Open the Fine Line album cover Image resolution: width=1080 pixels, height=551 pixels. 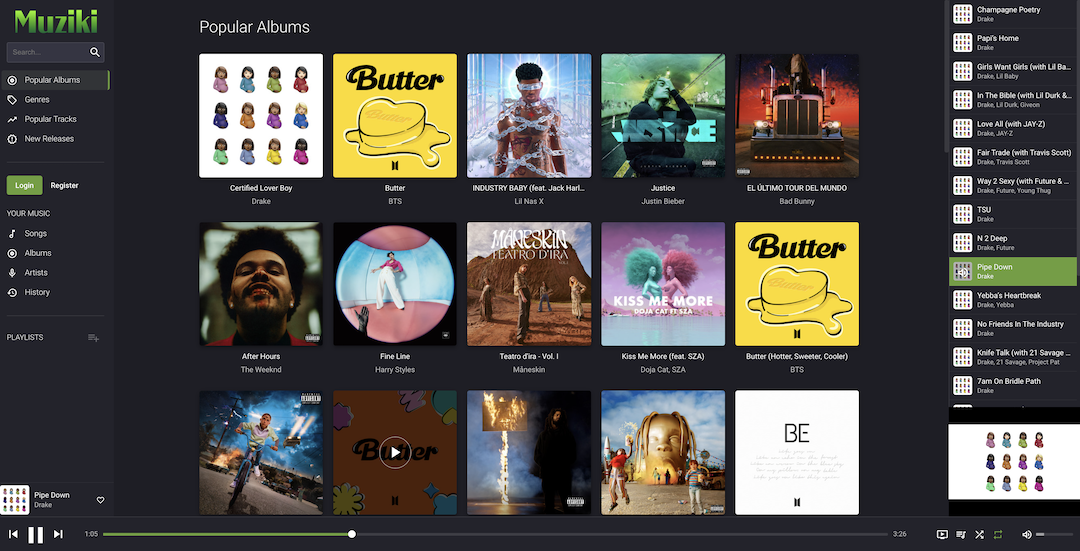point(395,284)
